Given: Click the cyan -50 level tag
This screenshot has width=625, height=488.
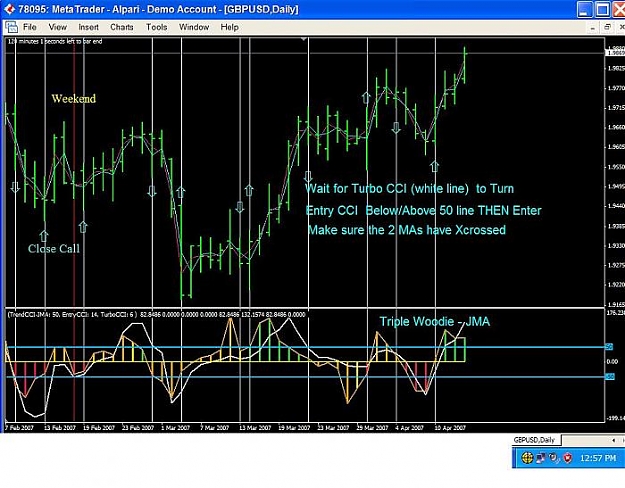Looking at the screenshot, I should [x=610, y=376].
